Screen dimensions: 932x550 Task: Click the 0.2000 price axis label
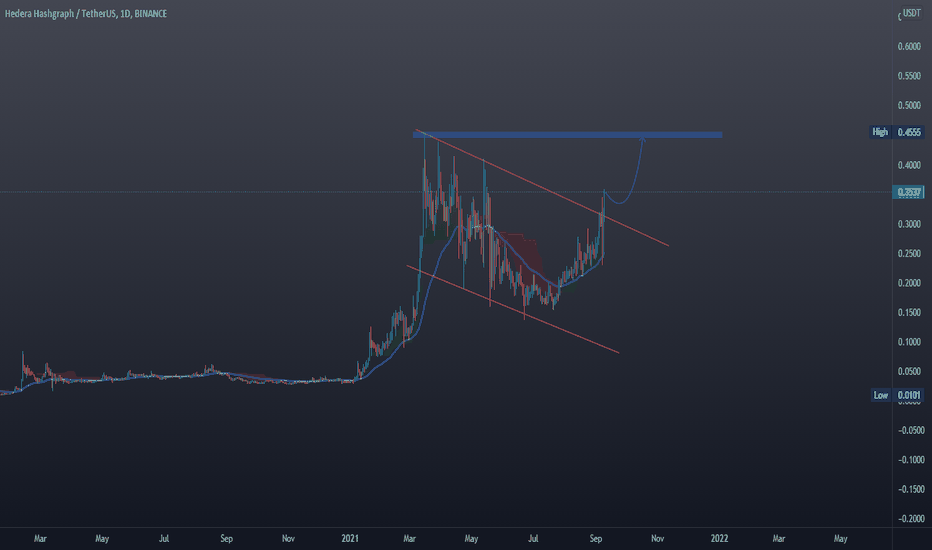[909, 282]
